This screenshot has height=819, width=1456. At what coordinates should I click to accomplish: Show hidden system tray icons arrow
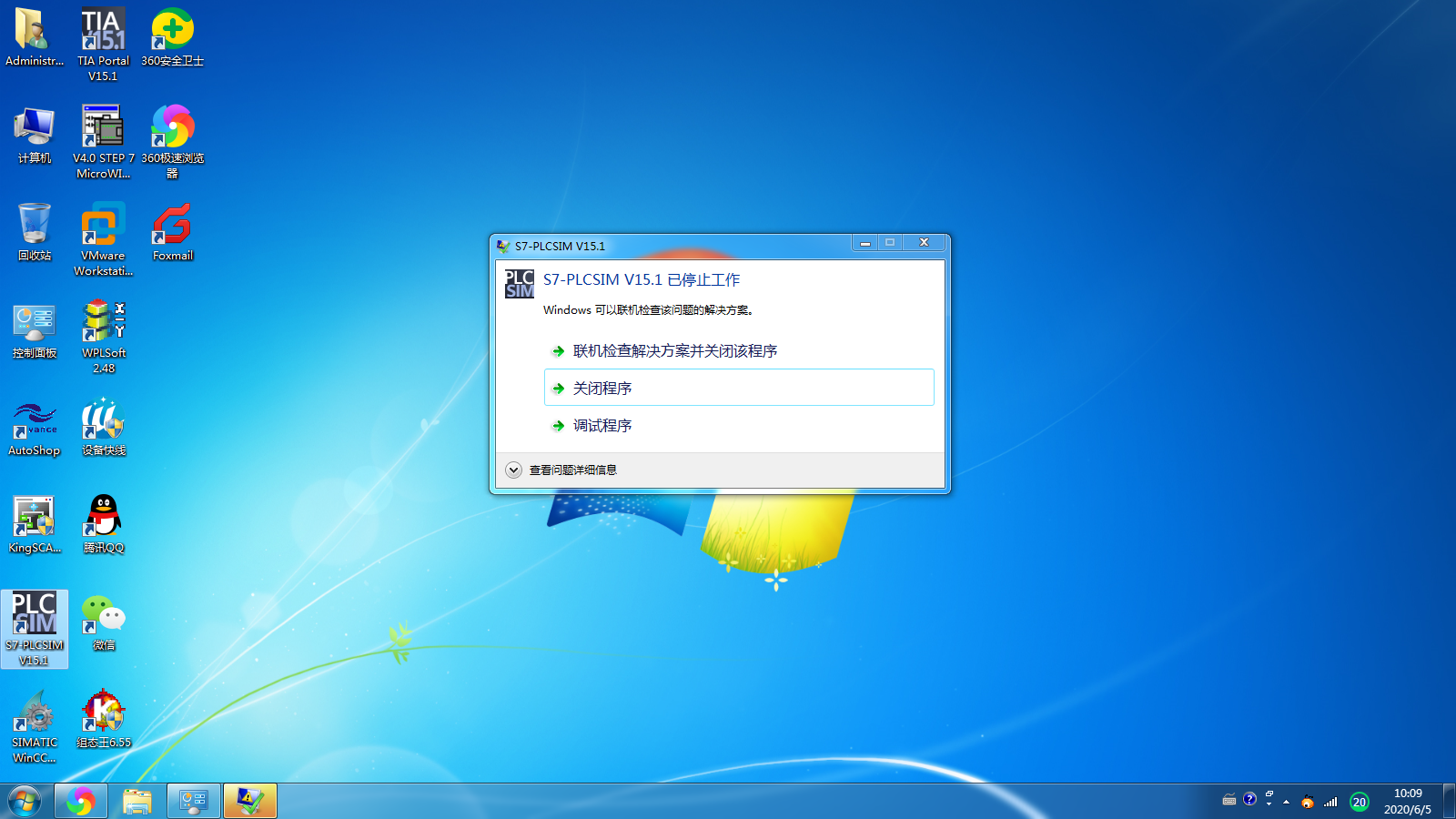1286,802
